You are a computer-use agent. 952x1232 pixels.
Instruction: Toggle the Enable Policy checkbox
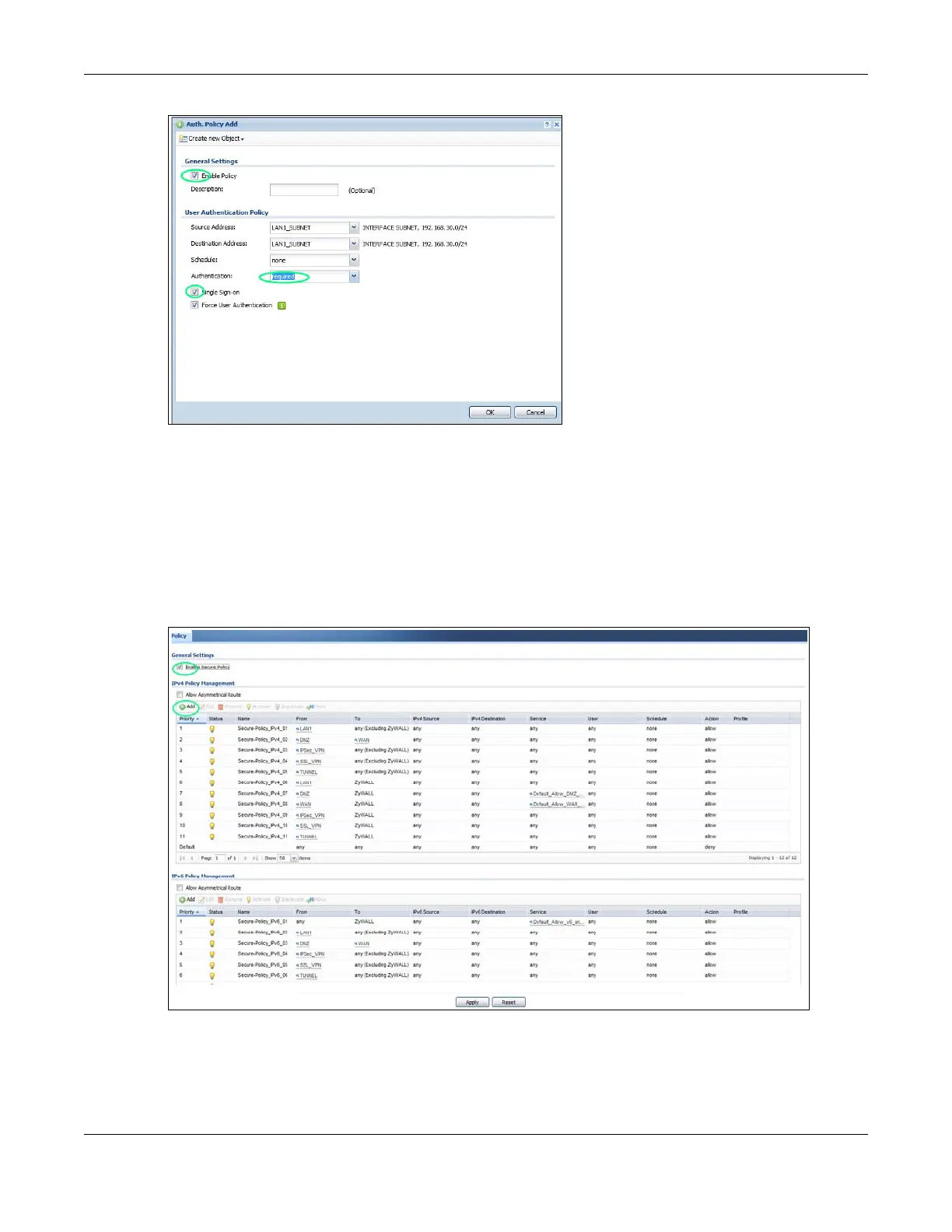[194, 176]
